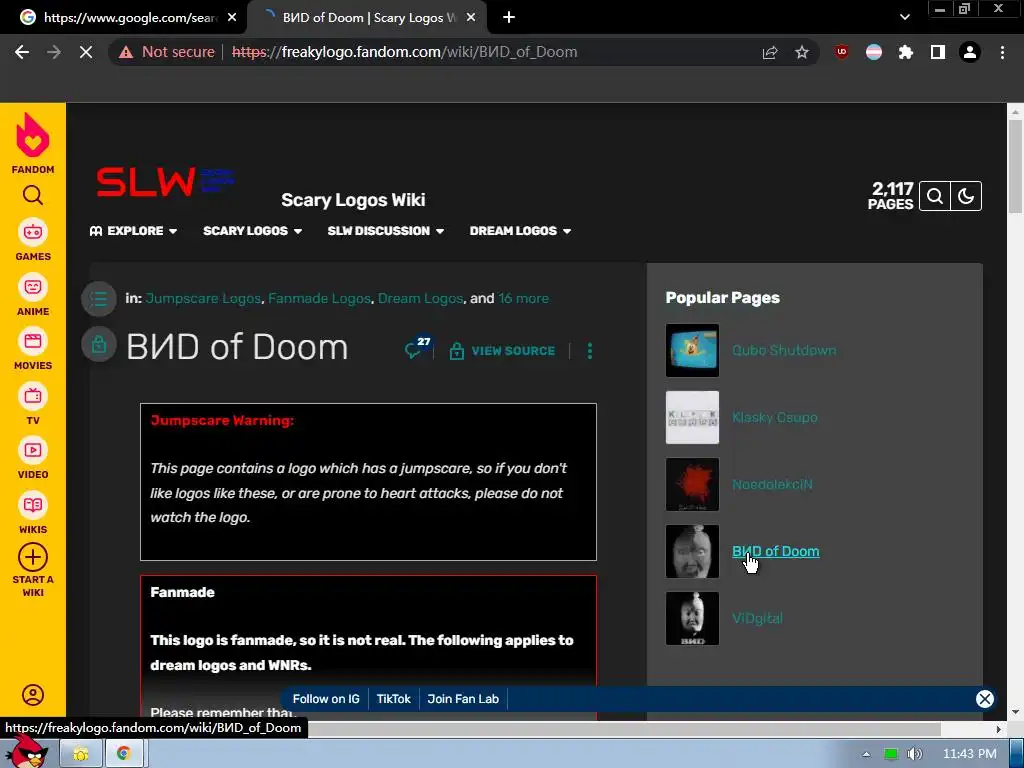Open the Angry Birds start button
Viewport: 1024px width, 768px height.
pyautogui.click(x=26, y=752)
